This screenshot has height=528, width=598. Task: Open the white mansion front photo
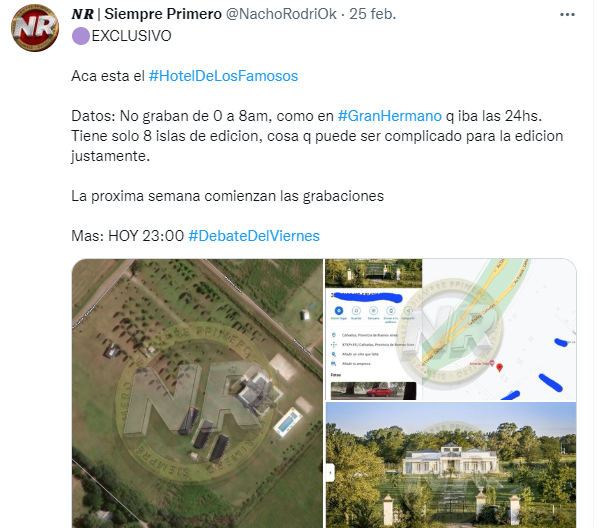(451, 465)
